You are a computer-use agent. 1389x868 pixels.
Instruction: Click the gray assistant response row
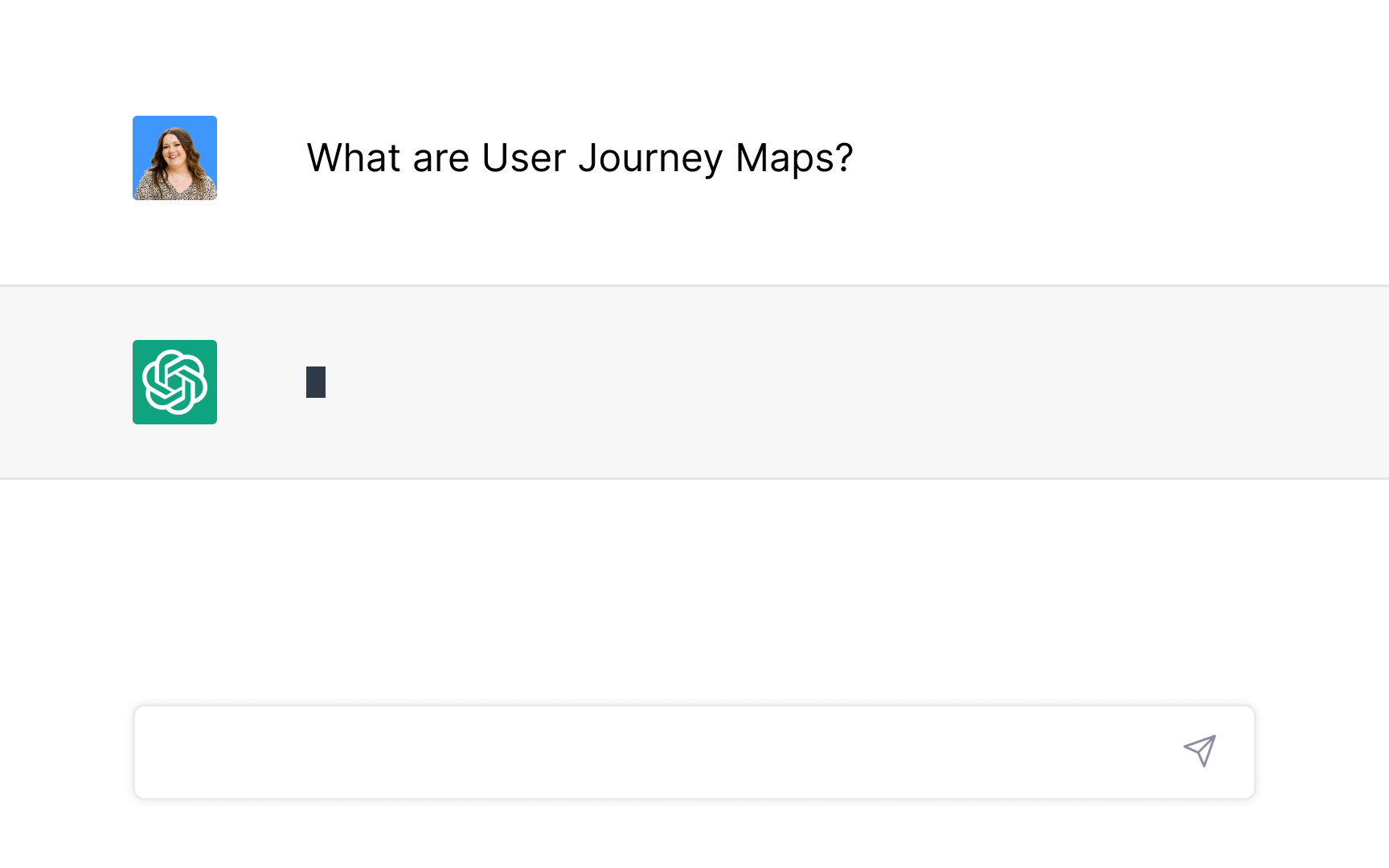tap(804, 382)
